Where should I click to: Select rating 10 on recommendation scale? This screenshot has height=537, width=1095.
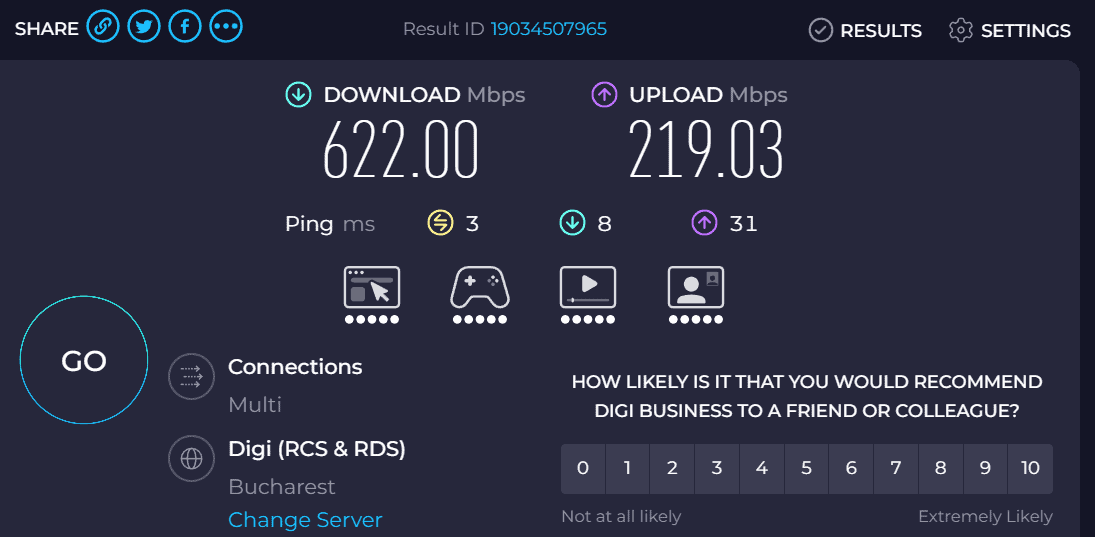coord(1030,468)
